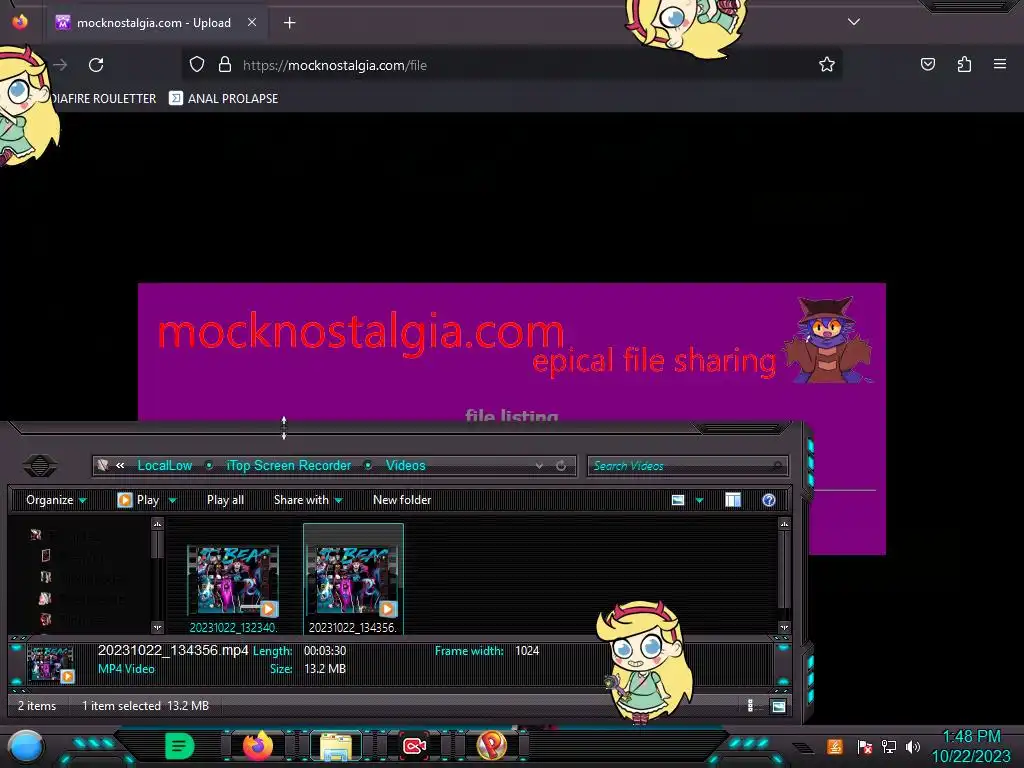
Task: Bookmark this page with the star icon
Action: 827,64
